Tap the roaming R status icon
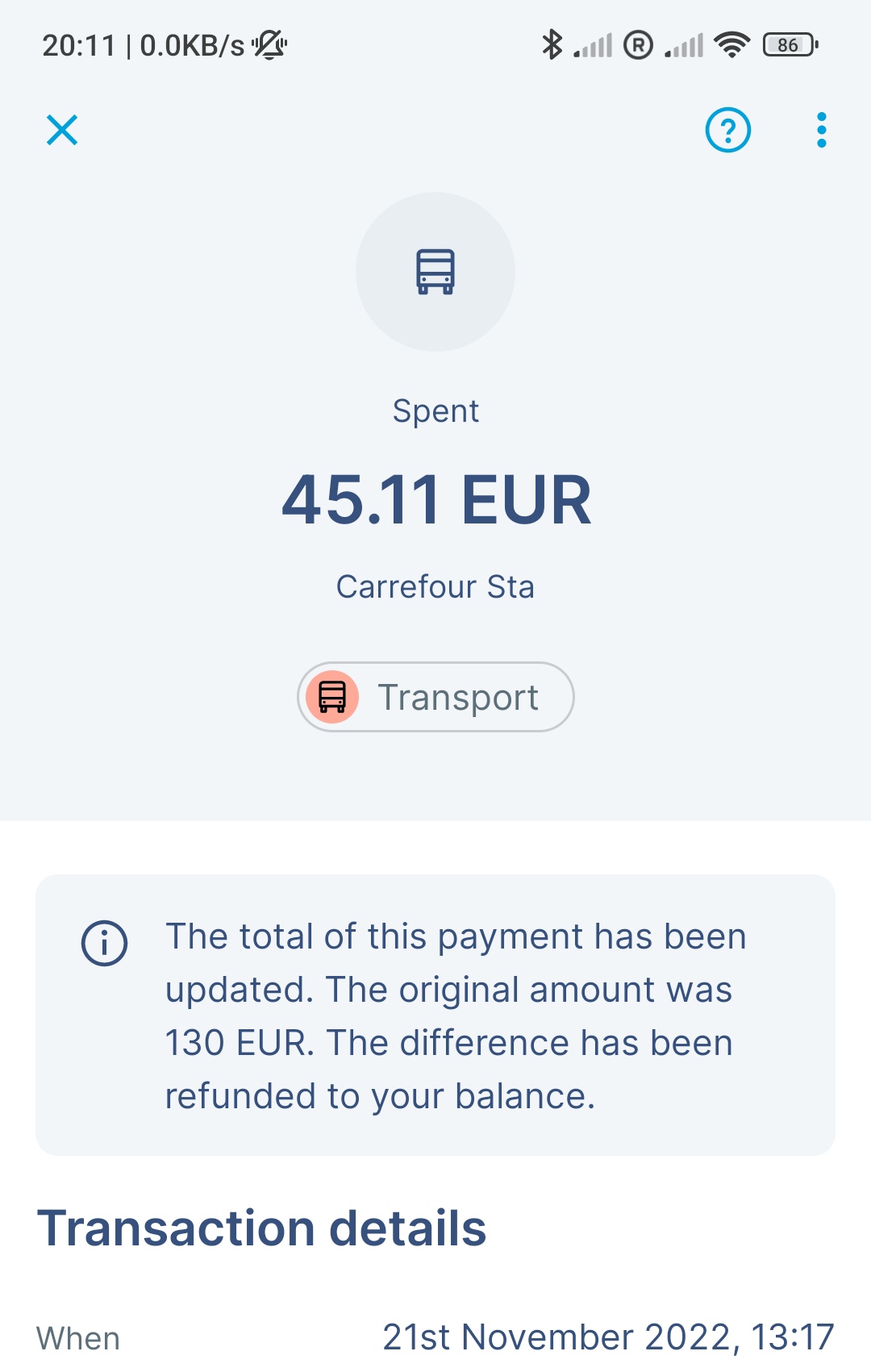The height and width of the screenshot is (1372, 871). point(638,45)
